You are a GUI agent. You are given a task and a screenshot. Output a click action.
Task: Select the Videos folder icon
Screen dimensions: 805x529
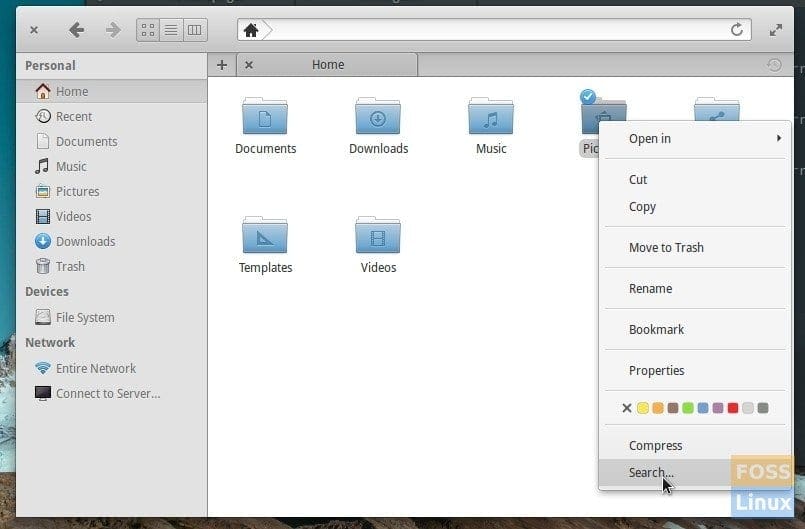coord(378,235)
